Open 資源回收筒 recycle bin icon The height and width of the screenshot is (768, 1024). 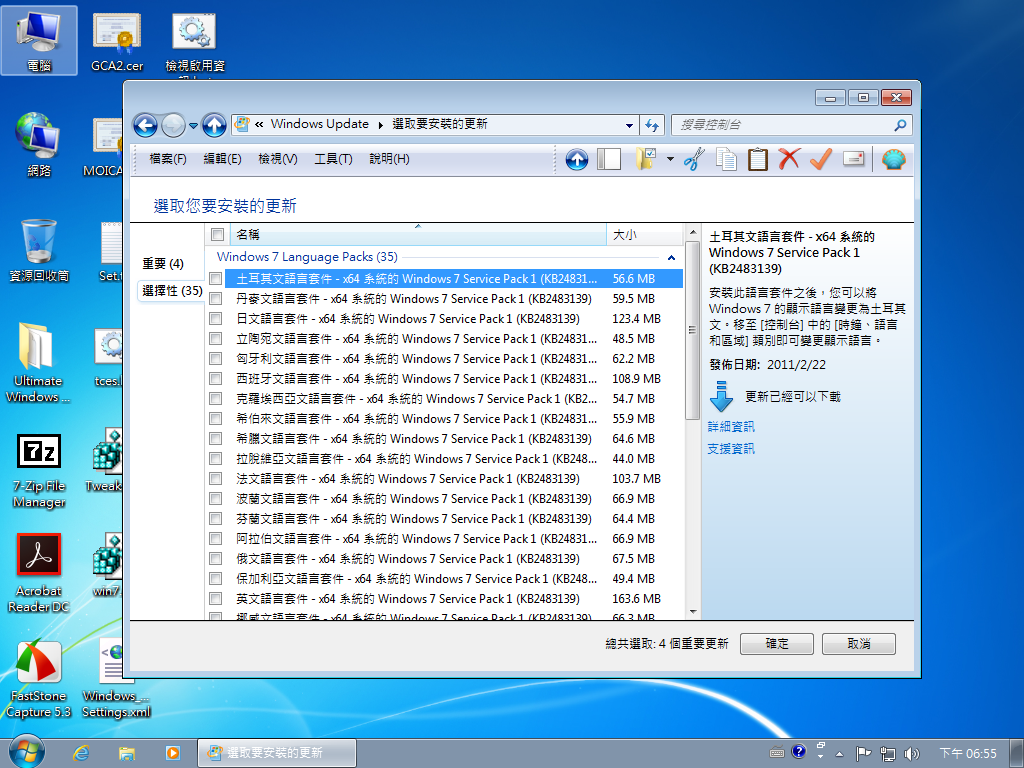39,251
